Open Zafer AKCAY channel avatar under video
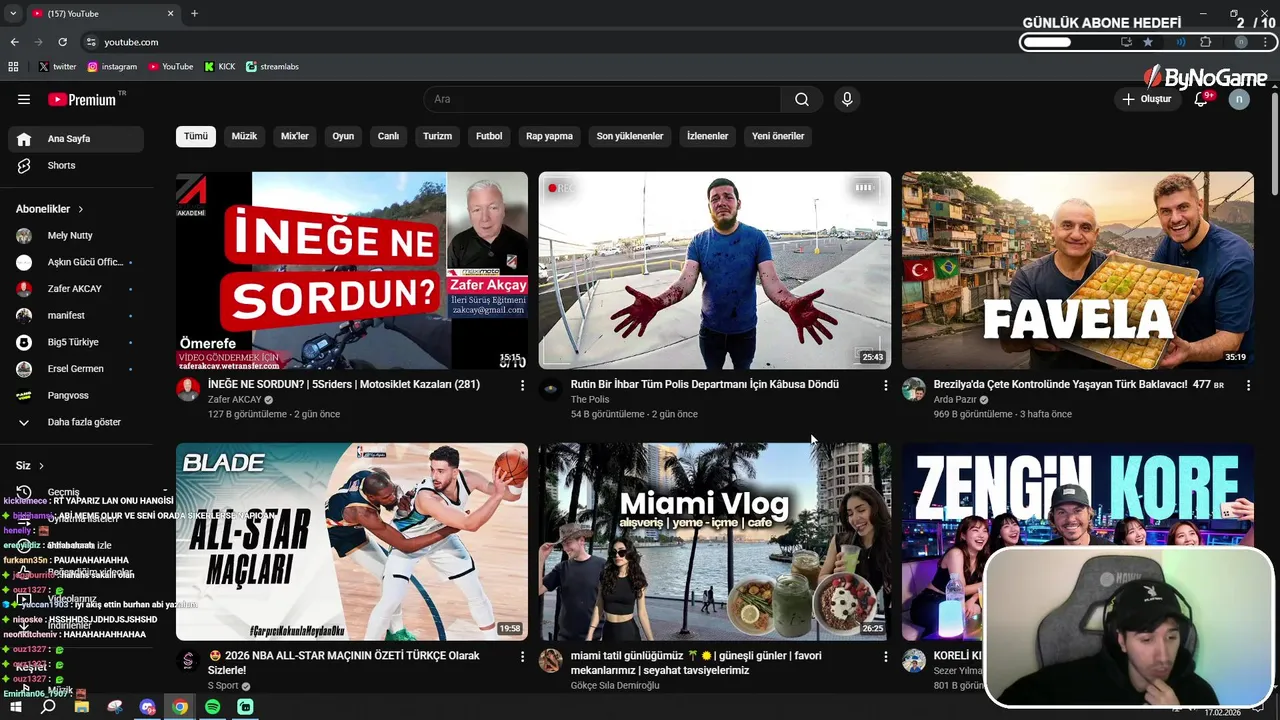The image size is (1280, 720). (x=188, y=389)
